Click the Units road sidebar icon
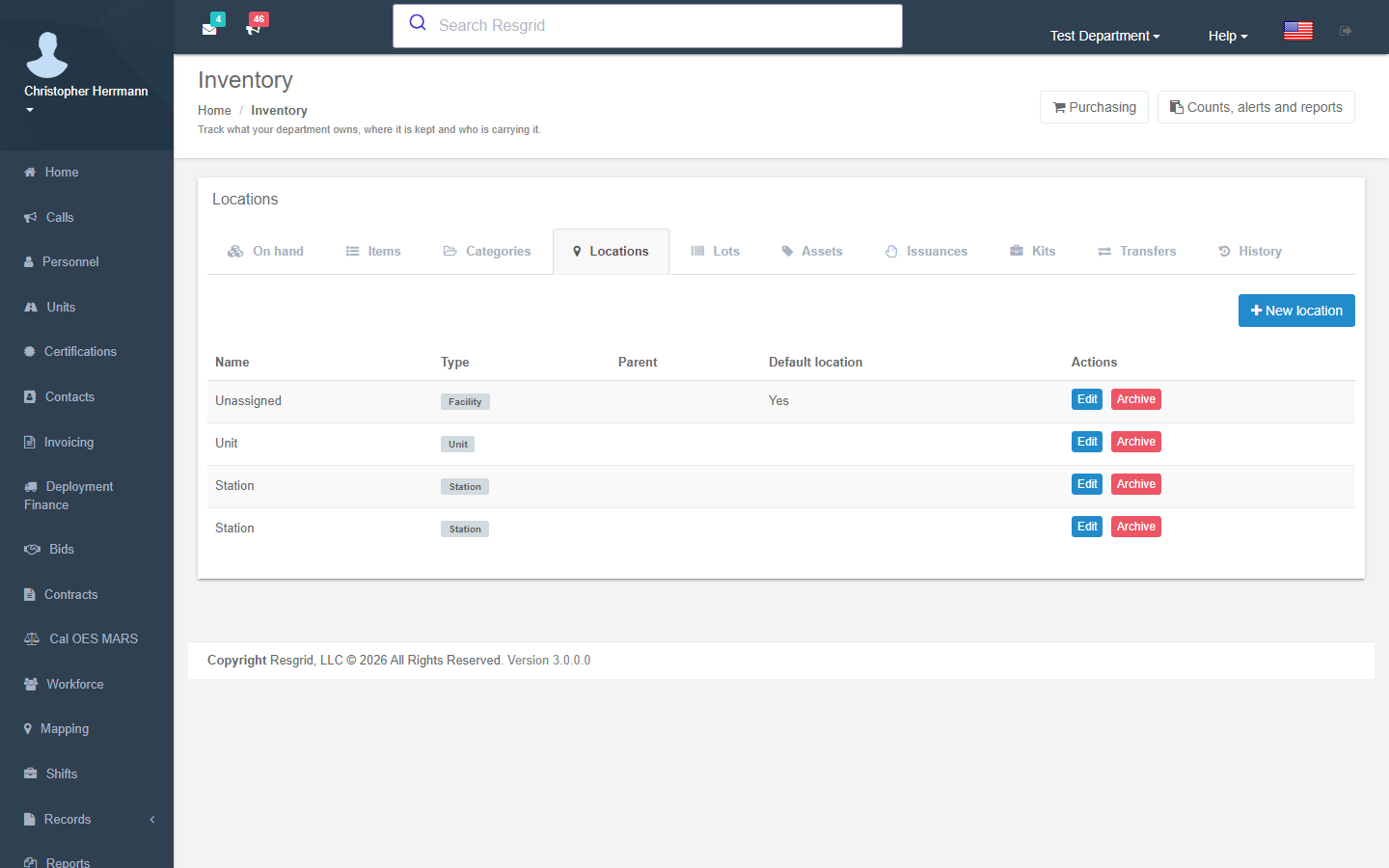1389x868 pixels. pos(31,308)
